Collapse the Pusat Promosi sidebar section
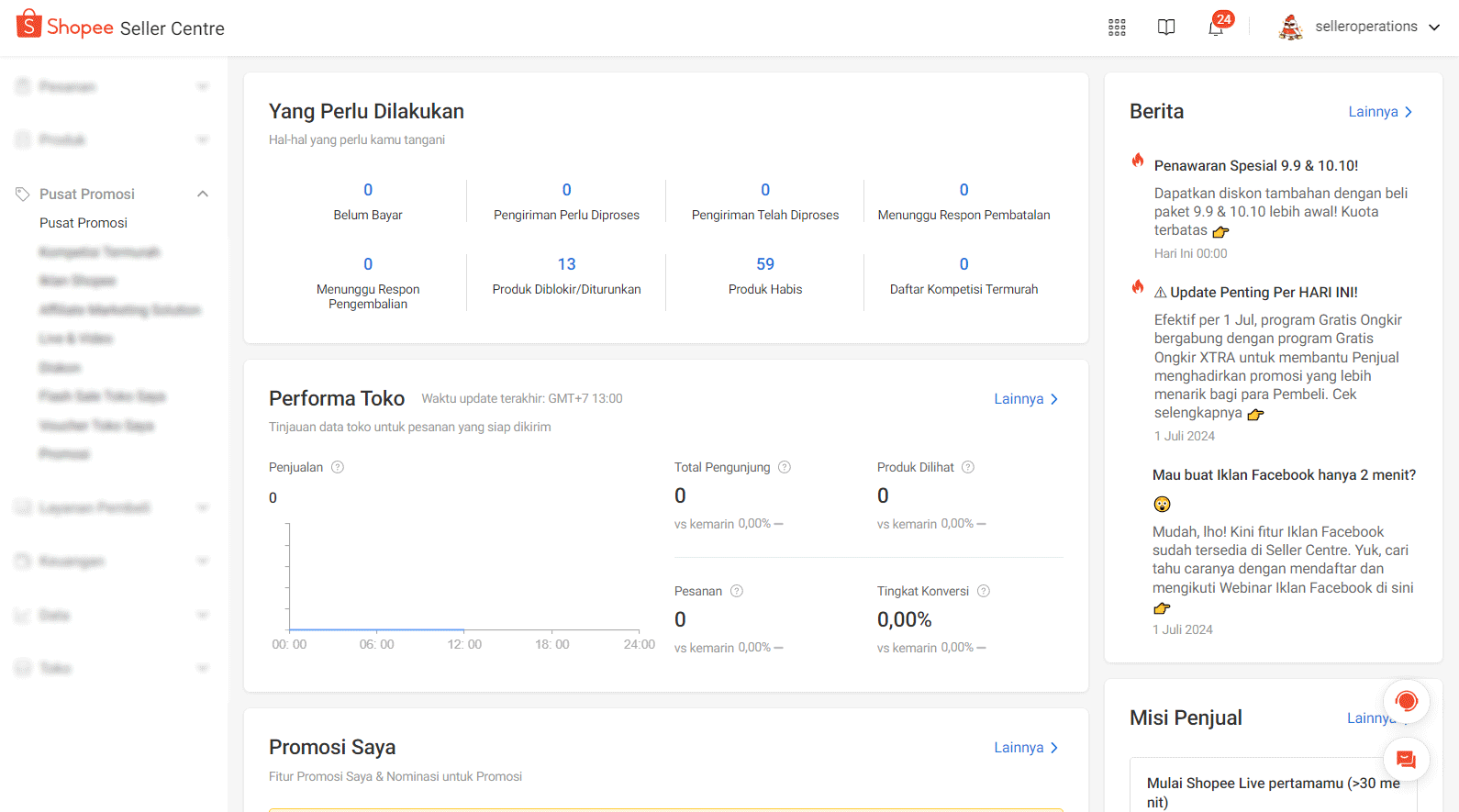 pyautogui.click(x=203, y=194)
